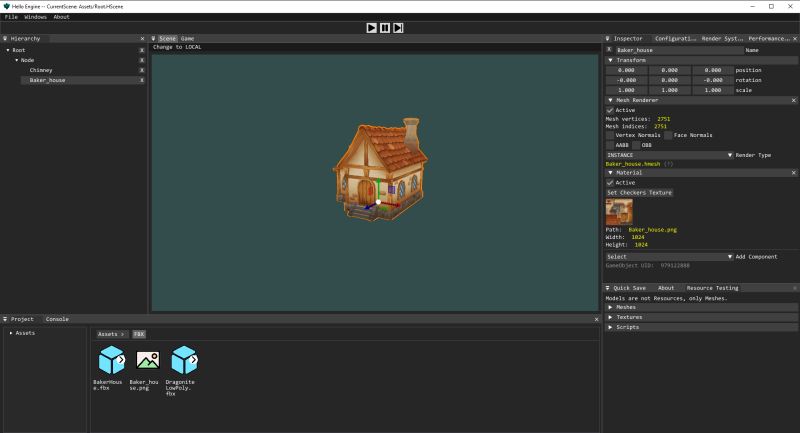Expand the Meshes resource list
The image size is (800, 433).
point(701,308)
